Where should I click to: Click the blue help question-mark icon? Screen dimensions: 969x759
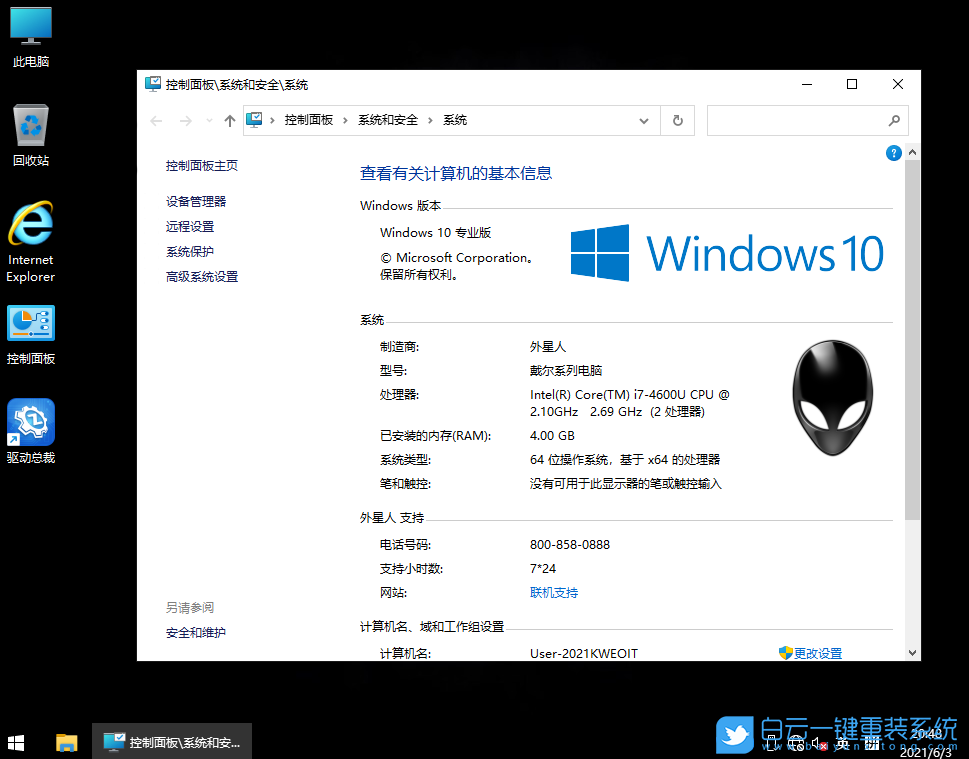click(893, 152)
